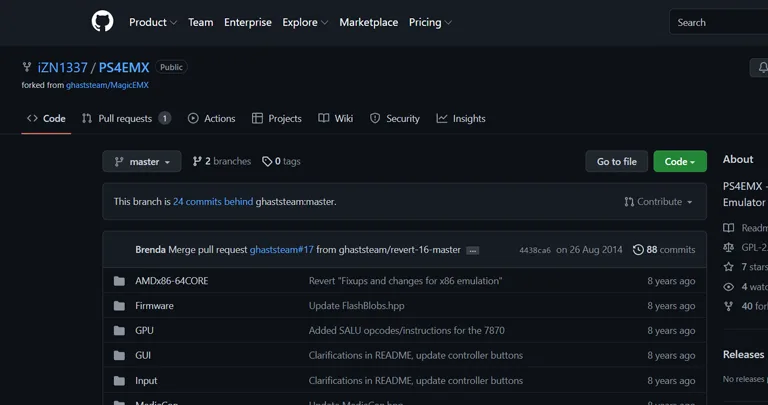768x405 pixels.
Task: Open the Team page
Action: pos(200,23)
